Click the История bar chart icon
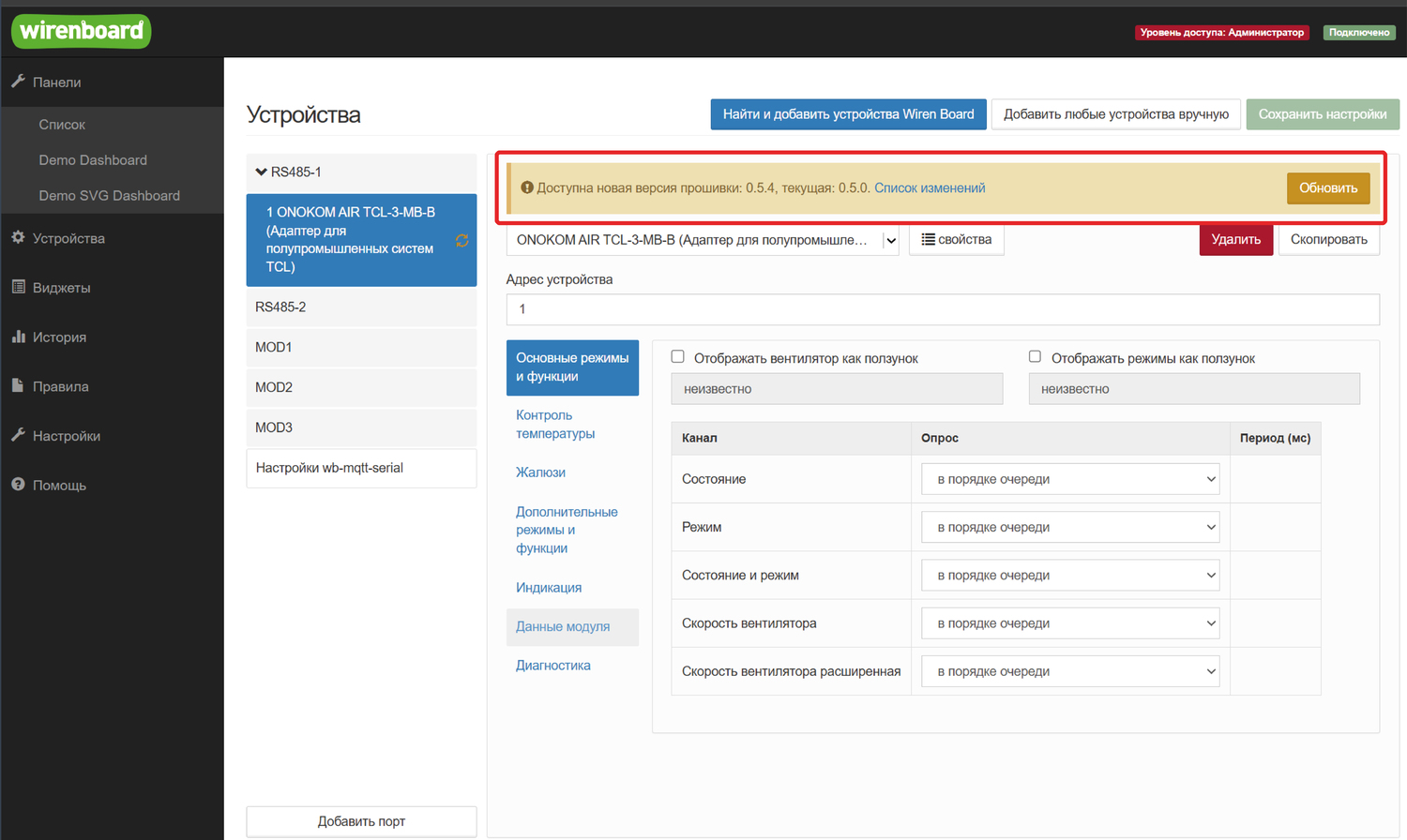Screen dimensions: 1407x840 (18, 337)
